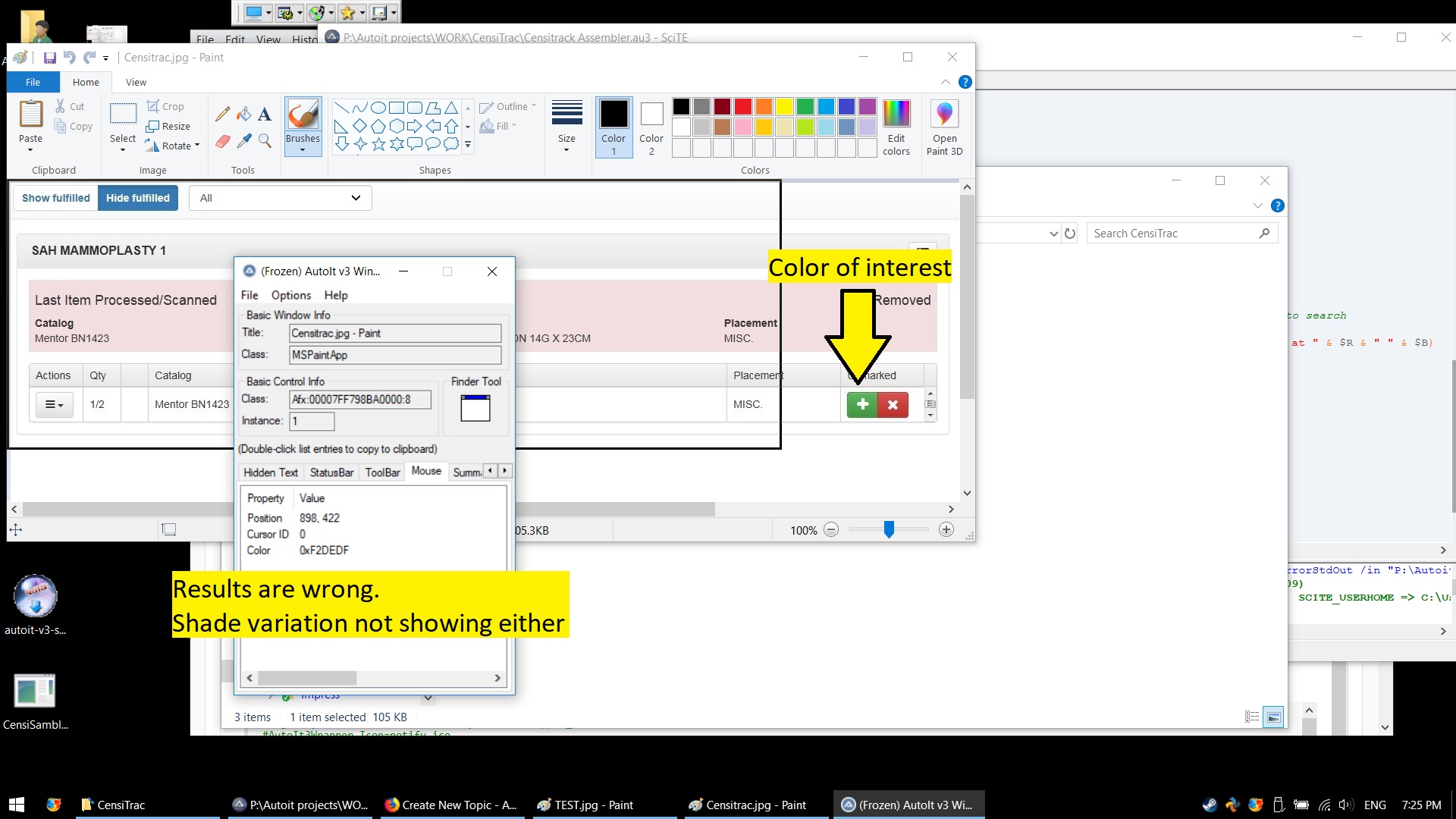Open the row Actions menu dropdown

click(55, 405)
